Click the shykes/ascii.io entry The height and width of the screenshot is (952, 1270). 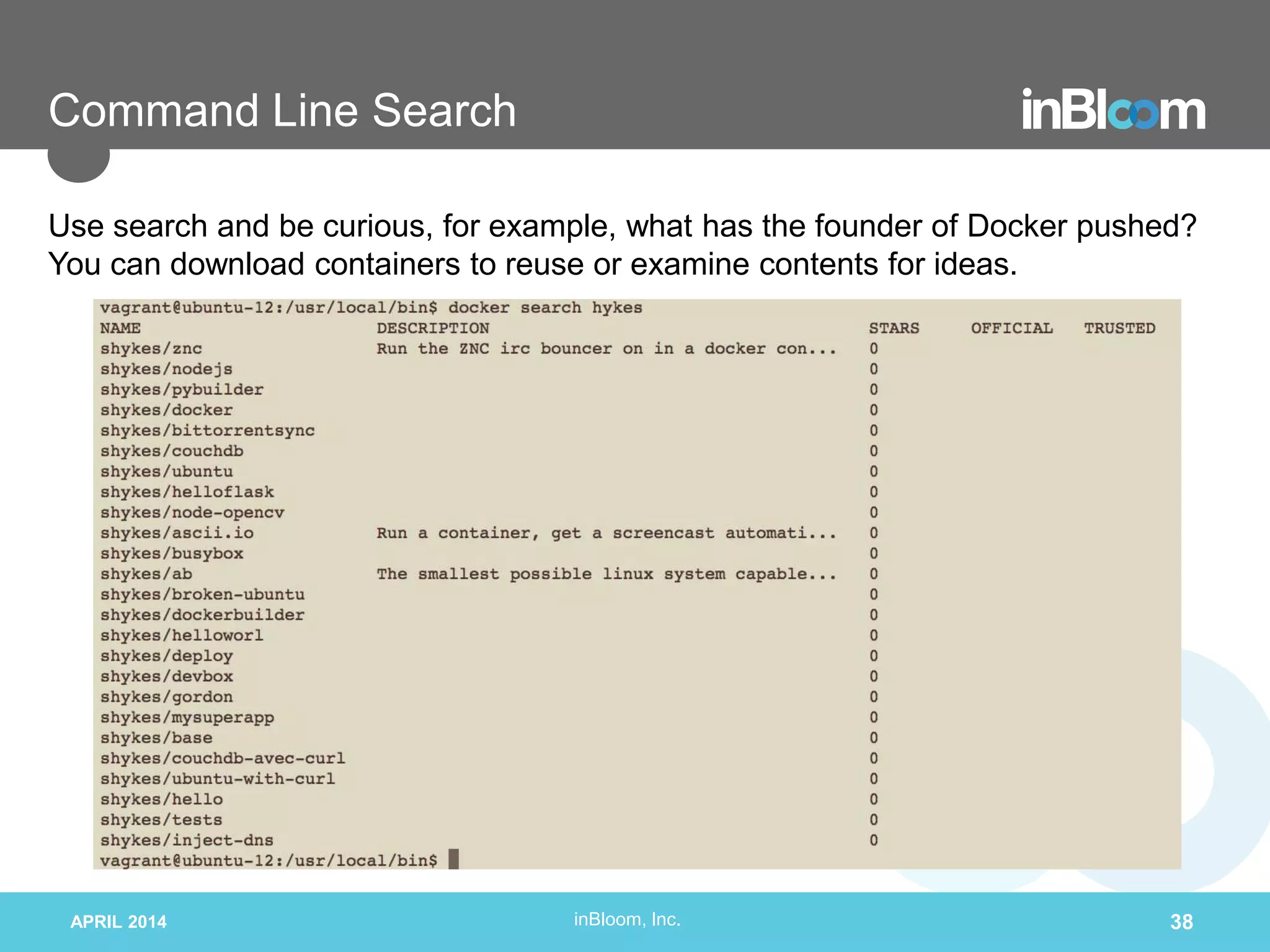(177, 533)
